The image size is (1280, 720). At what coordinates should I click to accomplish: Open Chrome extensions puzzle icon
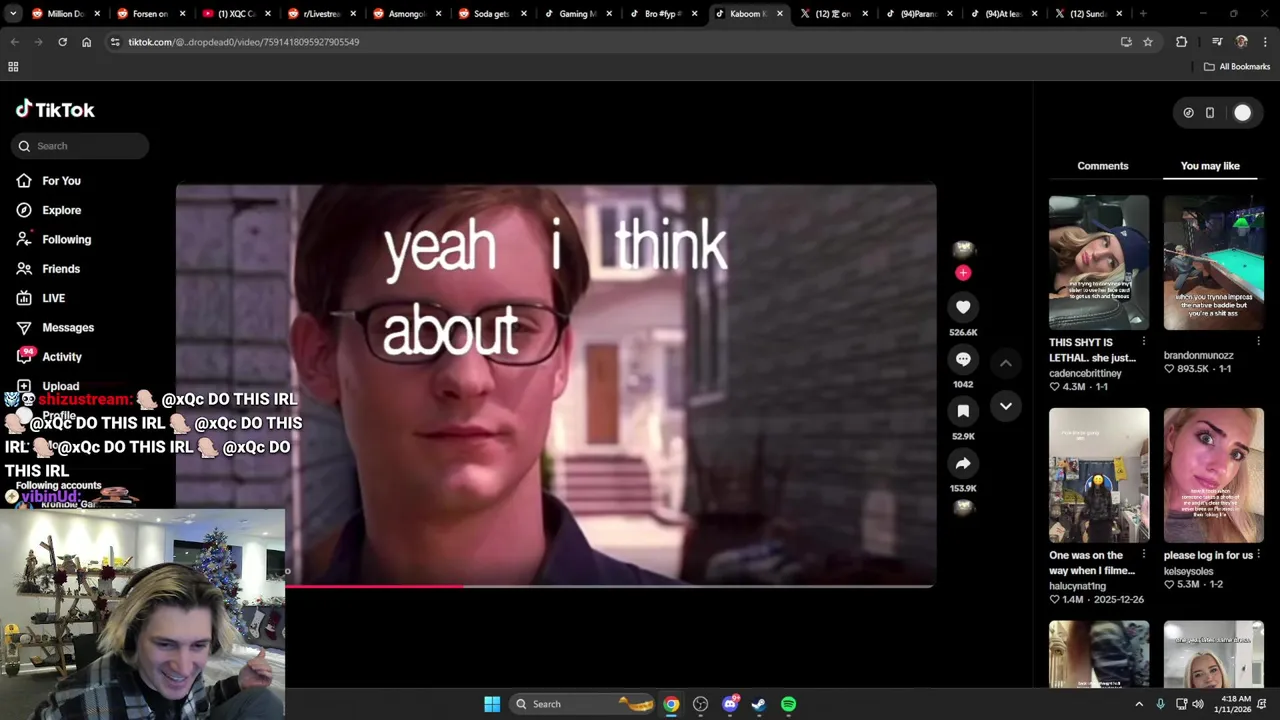(1182, 42)
